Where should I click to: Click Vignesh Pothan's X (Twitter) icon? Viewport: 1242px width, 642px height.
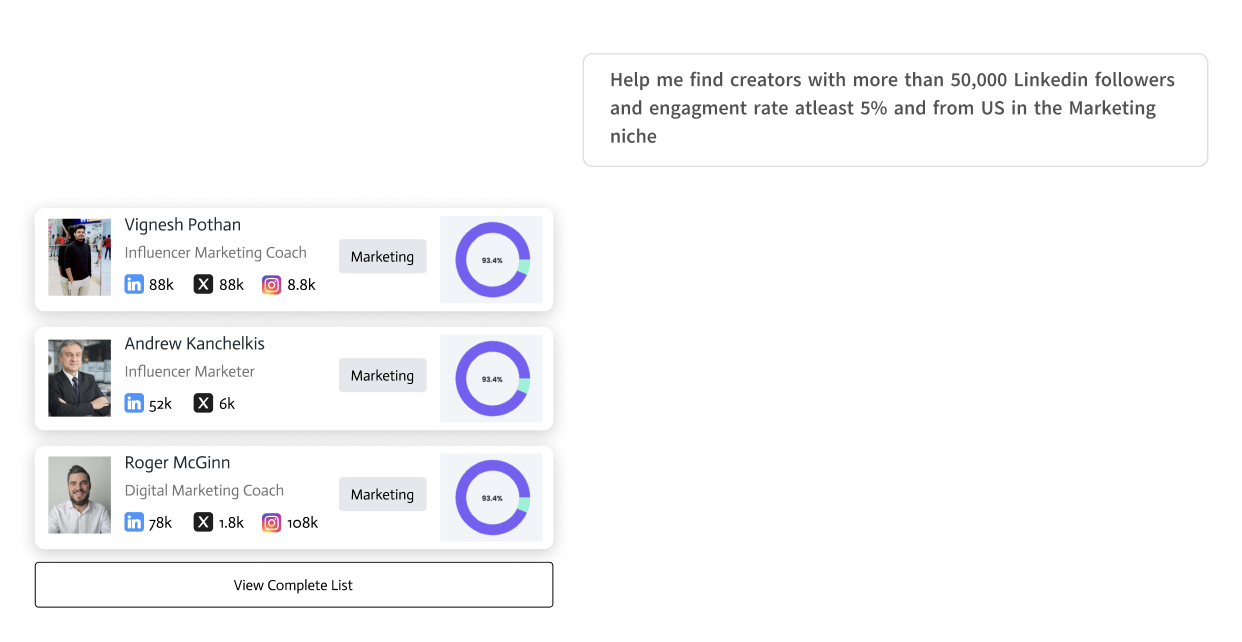tap(203, 284)
